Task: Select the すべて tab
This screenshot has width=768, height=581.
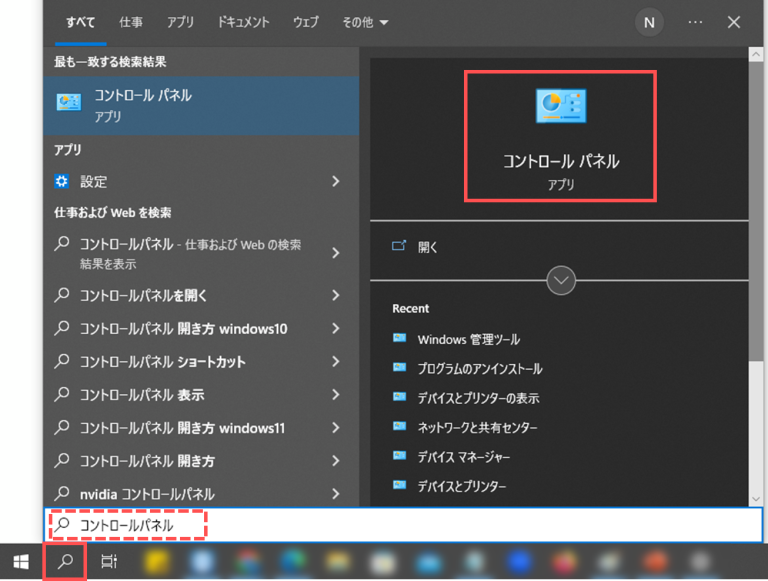Action: click(x=81, y=23)
